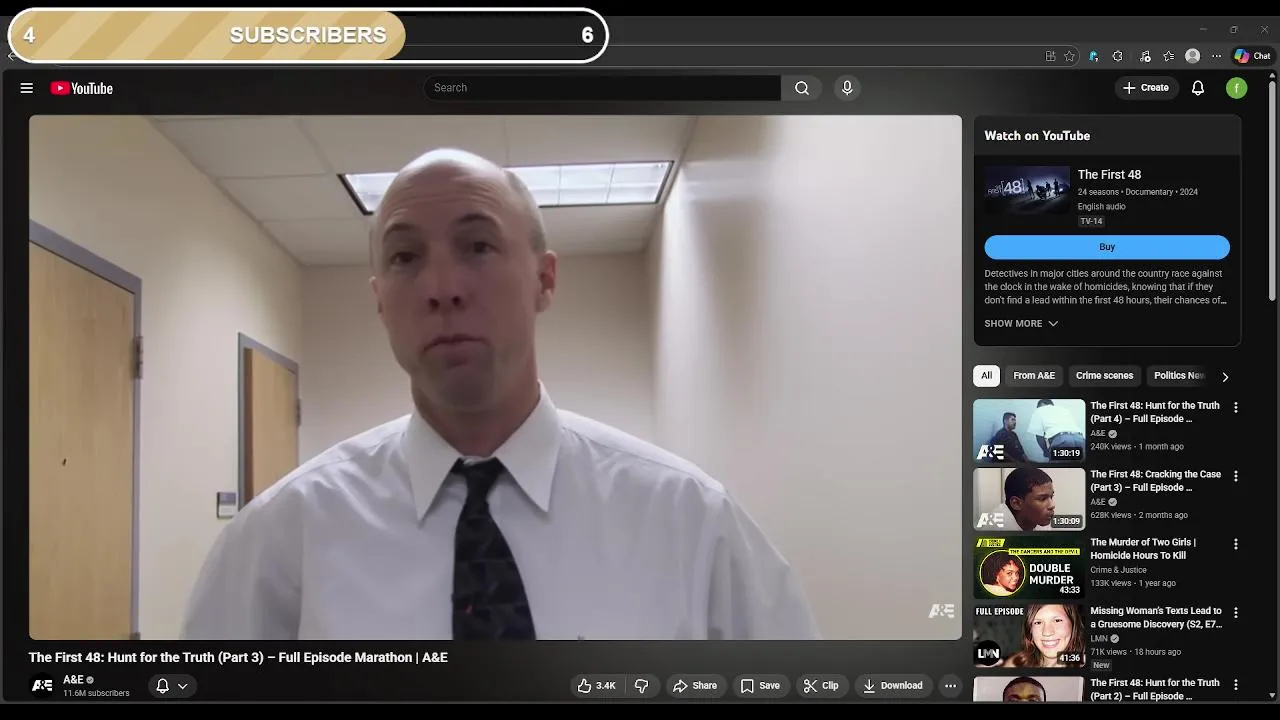1280x720 pixels.
Task: Select the All filter chip
Action: [x=986, y=376]
